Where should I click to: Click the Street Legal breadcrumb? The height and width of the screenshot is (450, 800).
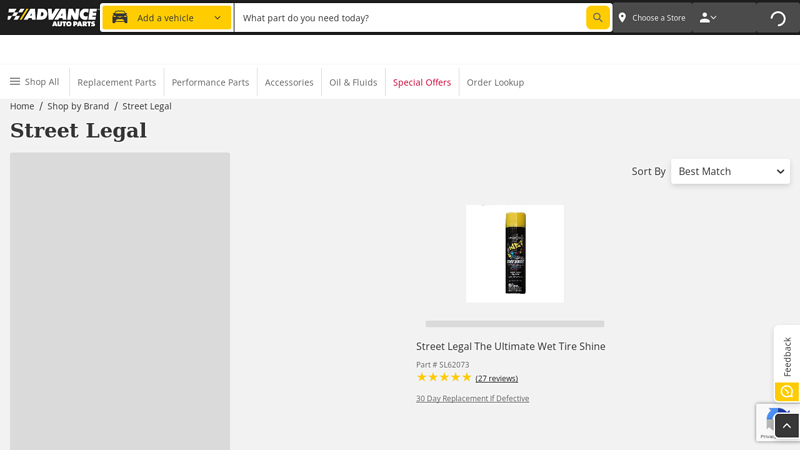pos(147,106)
